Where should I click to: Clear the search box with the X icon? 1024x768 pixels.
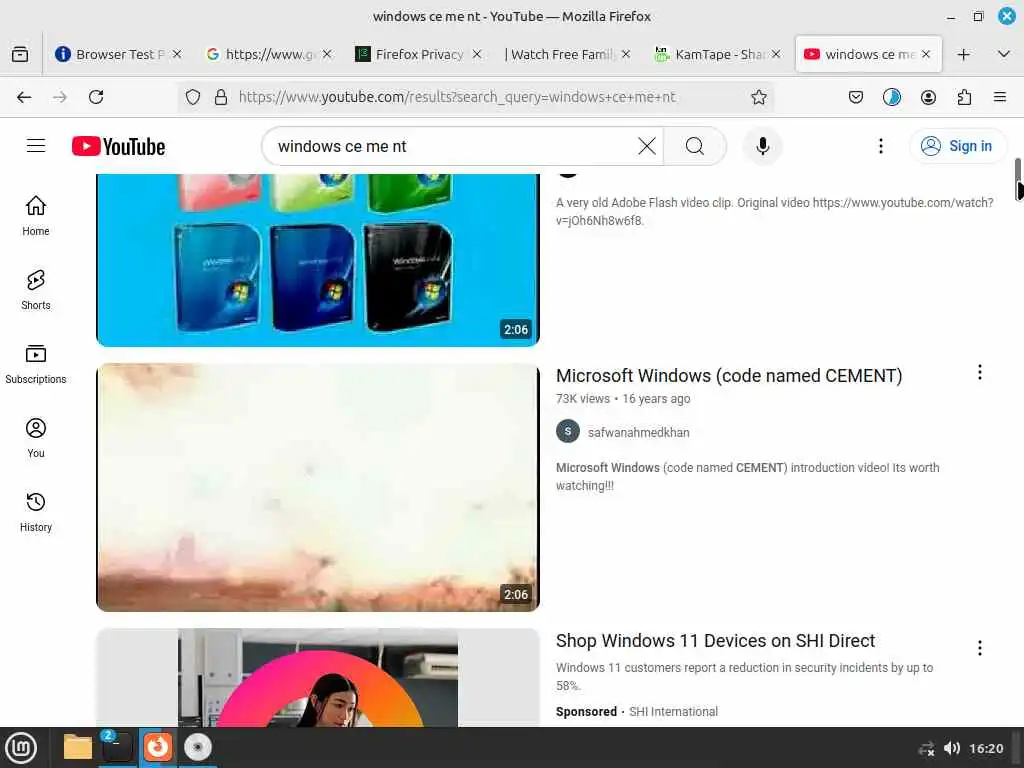click(x=647, y=146)
